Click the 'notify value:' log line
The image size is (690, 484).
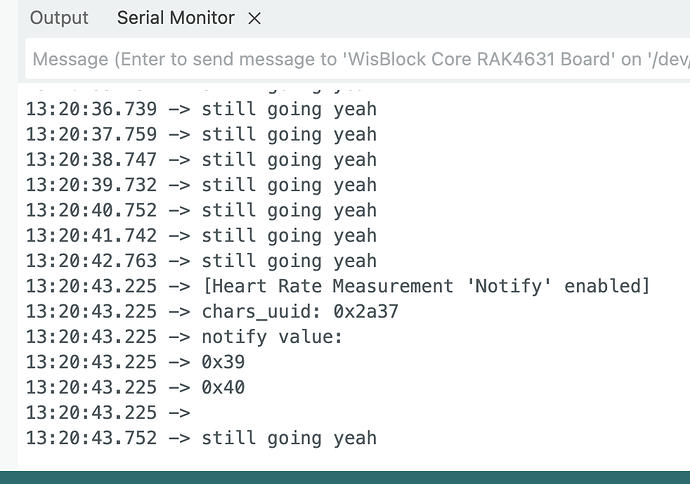[x=184, y=337]
